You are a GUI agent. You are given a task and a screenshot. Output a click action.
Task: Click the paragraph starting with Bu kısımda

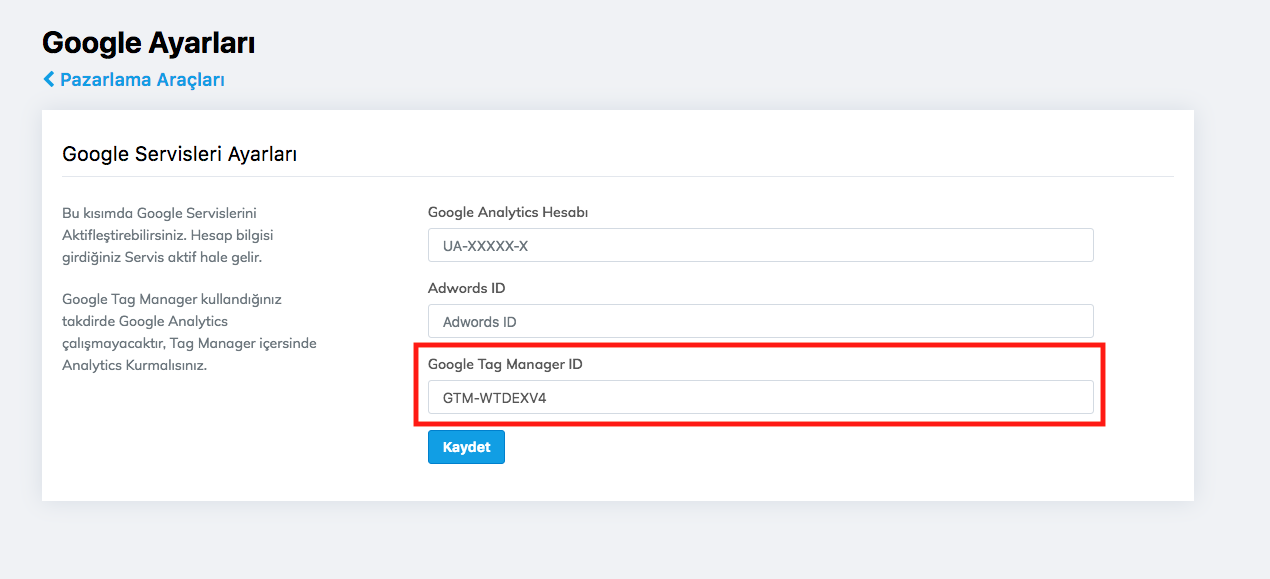(168, 235)
